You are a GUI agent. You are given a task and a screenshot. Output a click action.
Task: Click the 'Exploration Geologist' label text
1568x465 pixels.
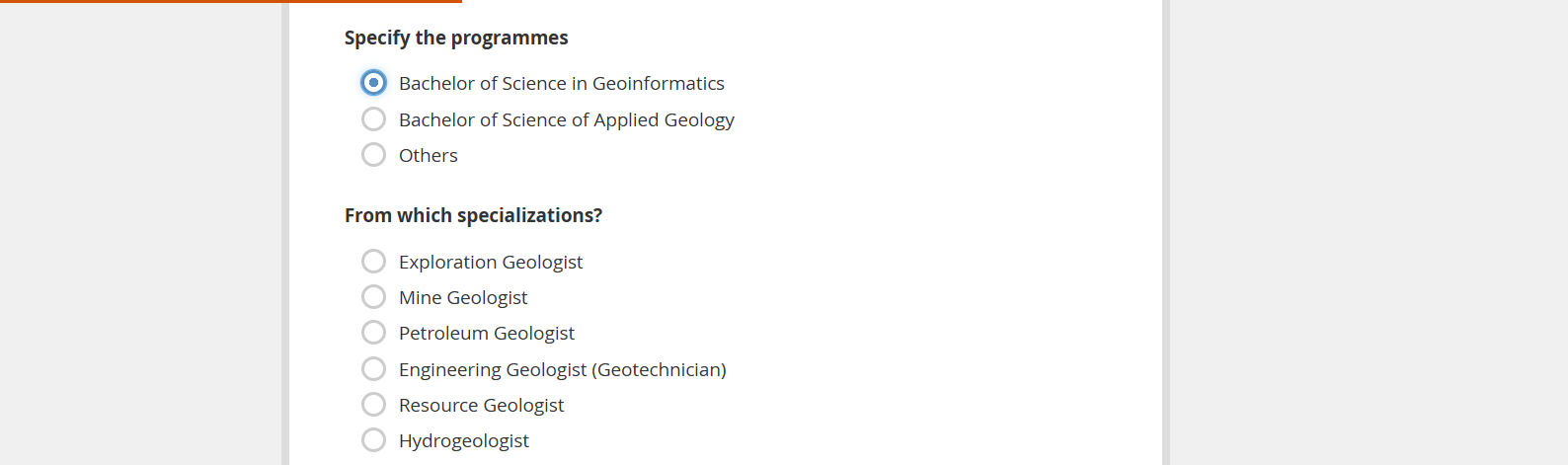(490, 263)
